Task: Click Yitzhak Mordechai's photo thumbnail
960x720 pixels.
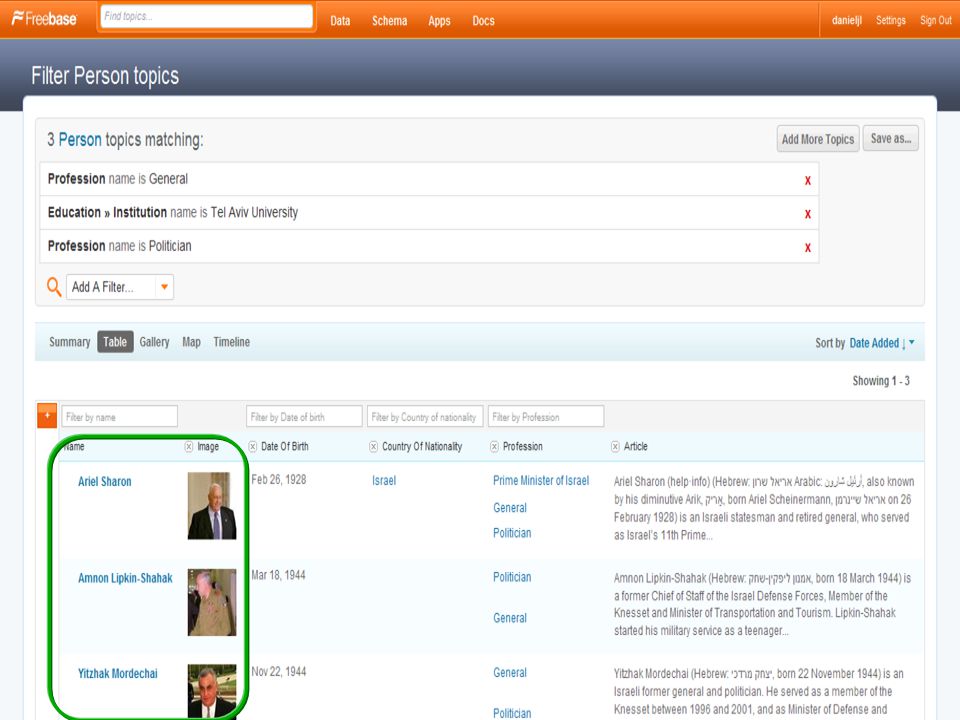Action: pyautogui.click(x=212, y=691)
